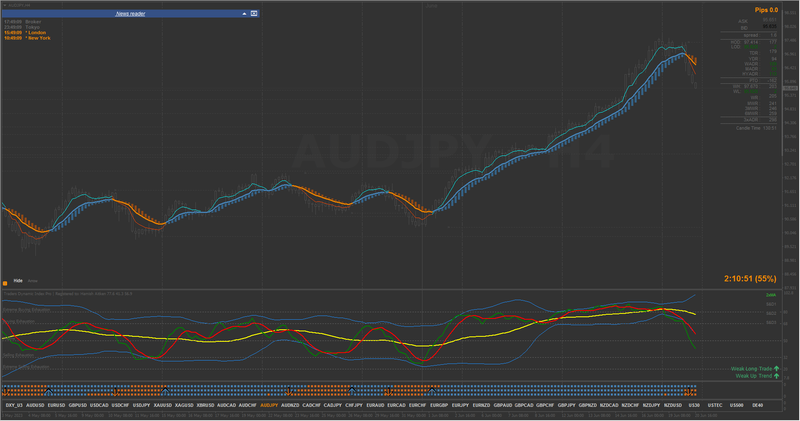This screenshot has height=421, width=800.
Task: Click the Extreme Buying Exhaustion label
Action: click(27, 310)
